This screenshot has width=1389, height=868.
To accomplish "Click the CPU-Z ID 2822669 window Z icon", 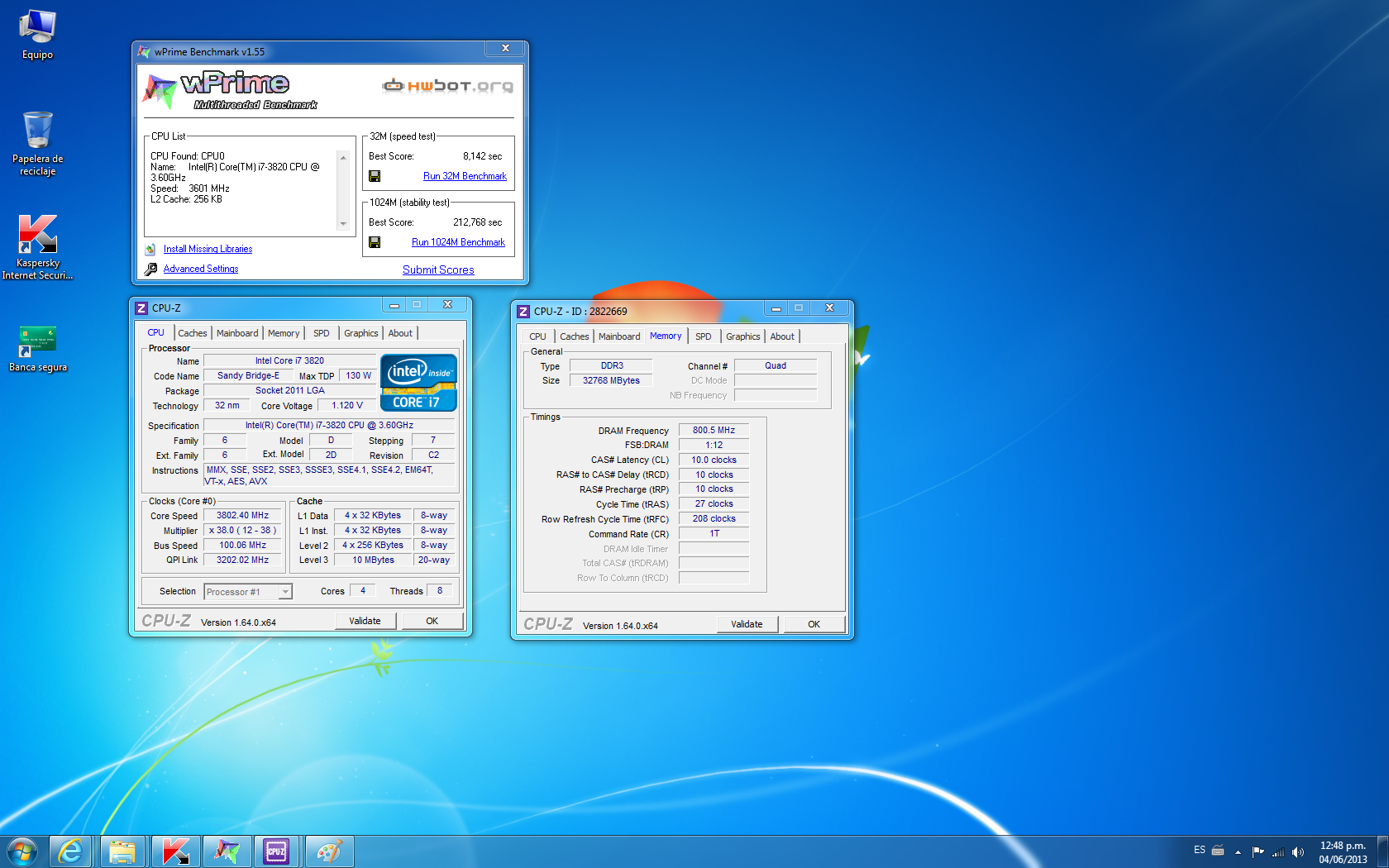I will (523, 311).
